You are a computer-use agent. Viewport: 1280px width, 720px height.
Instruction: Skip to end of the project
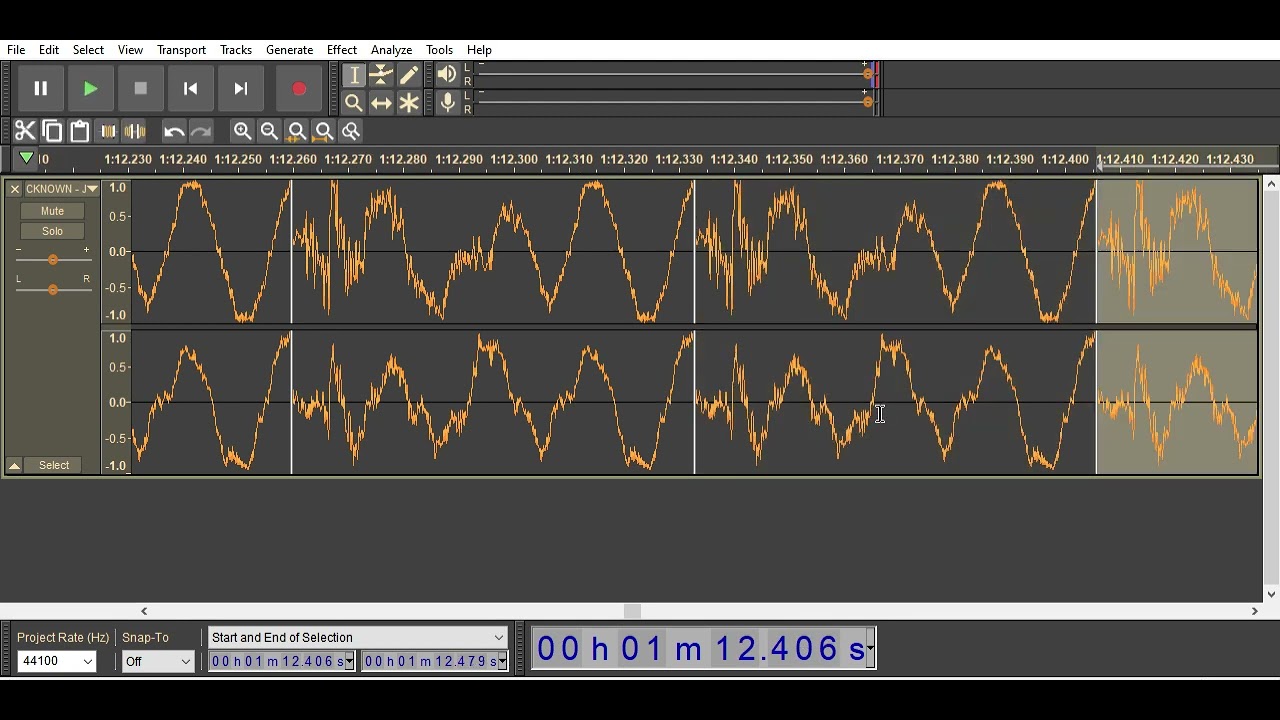(240, 89)
